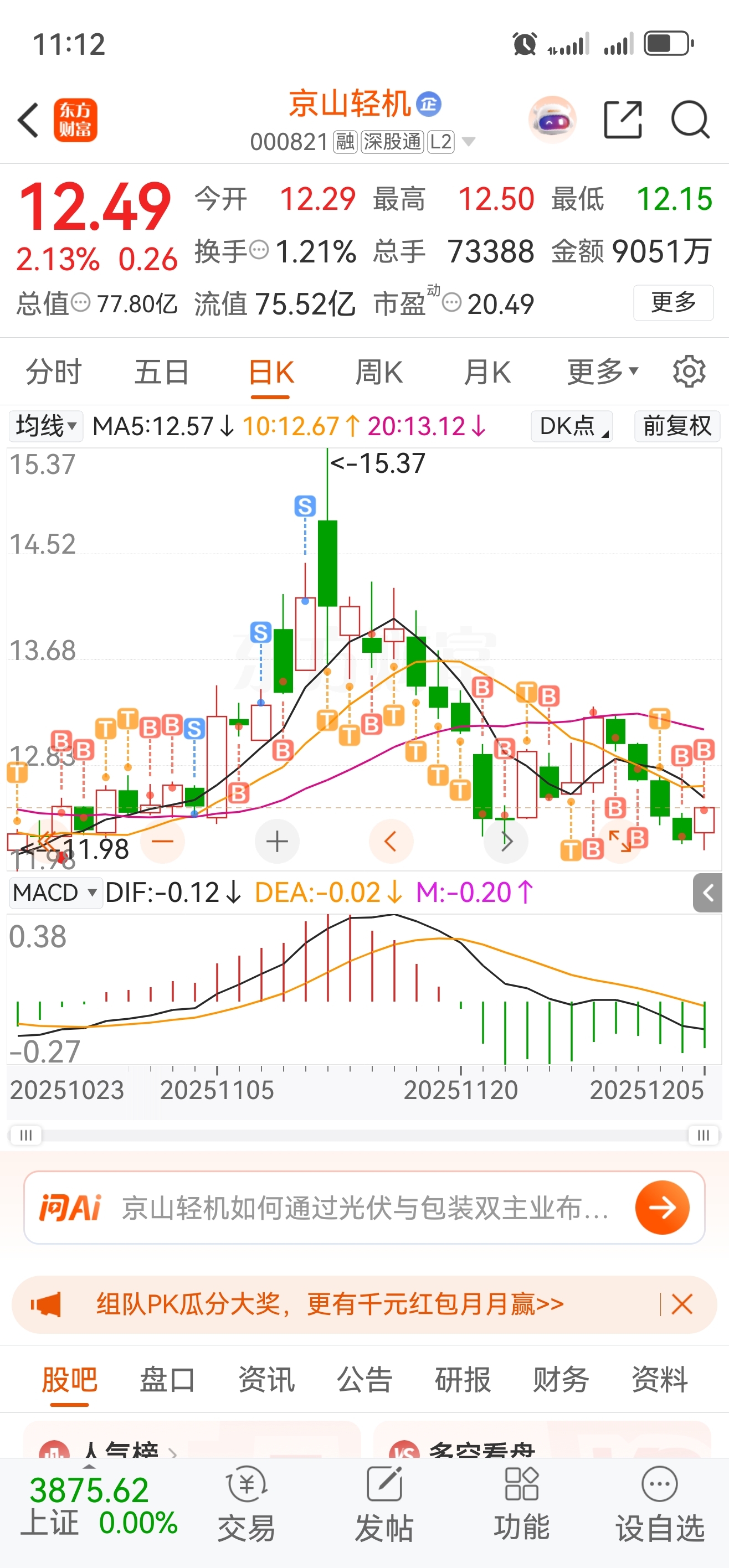Switch to 分时 tab
729x1568 pixels.
(54, 372)
